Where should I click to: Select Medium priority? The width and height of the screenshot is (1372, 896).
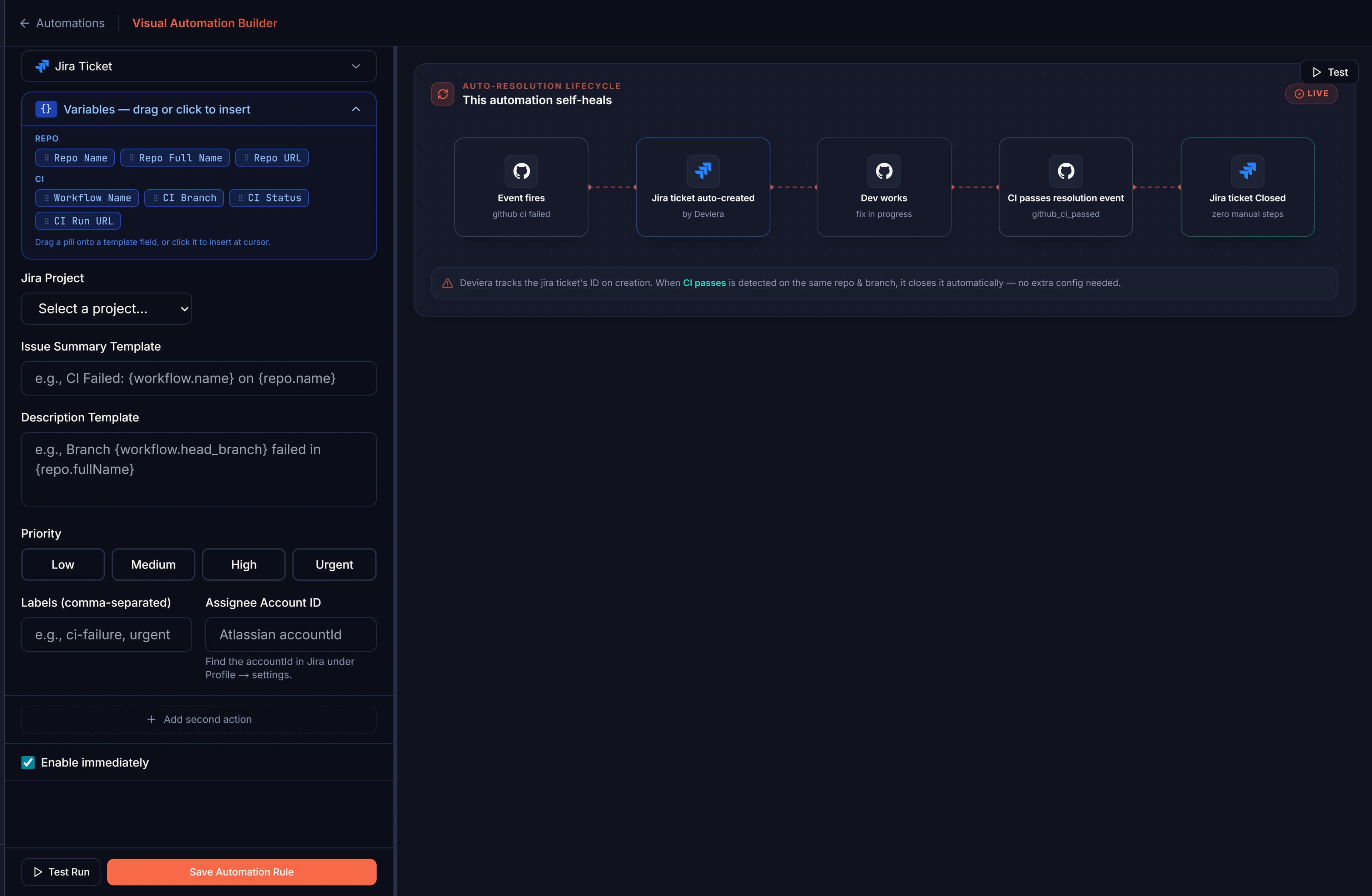[153, 564]
